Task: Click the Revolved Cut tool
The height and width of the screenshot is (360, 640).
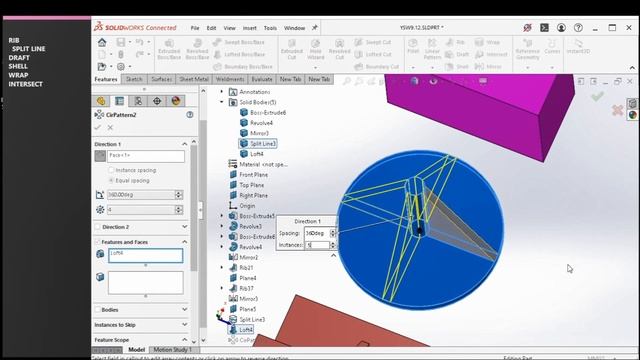Action: 339,49
